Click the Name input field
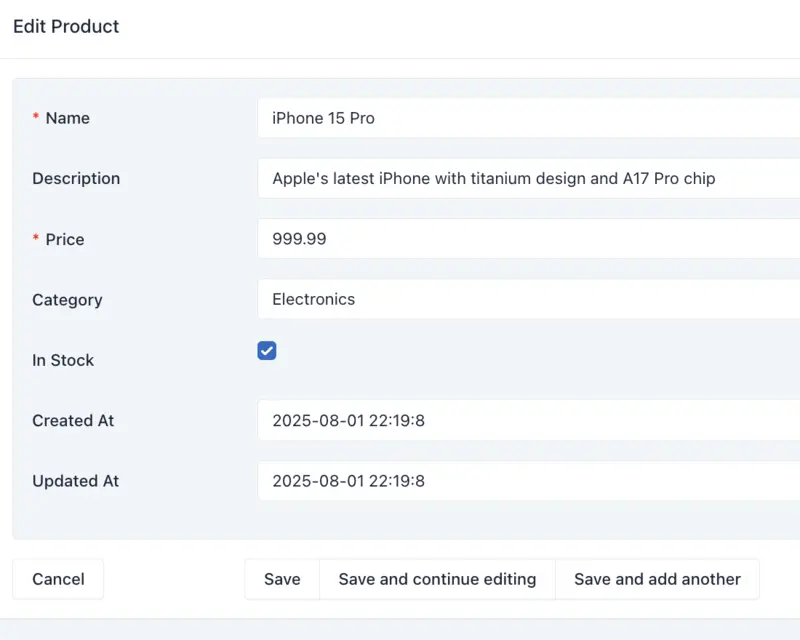This screenshot has height=640, width=800. [529, 118]
